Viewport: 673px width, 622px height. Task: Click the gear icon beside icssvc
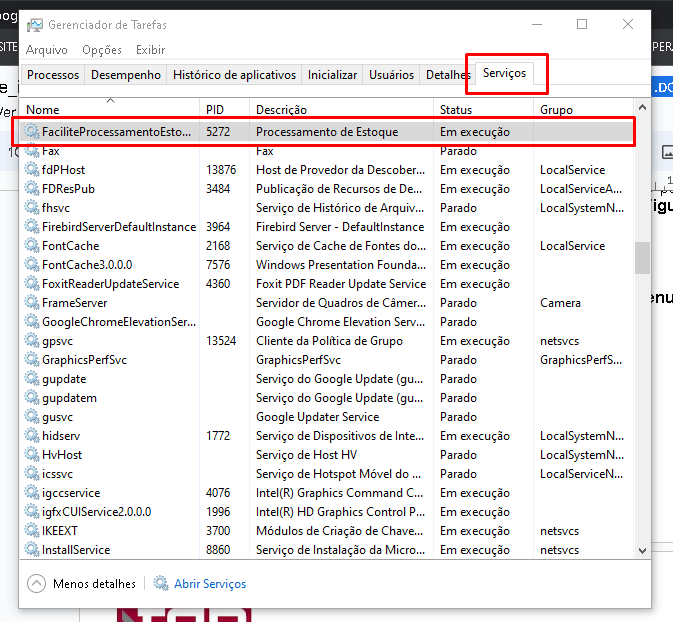[32, 473]
